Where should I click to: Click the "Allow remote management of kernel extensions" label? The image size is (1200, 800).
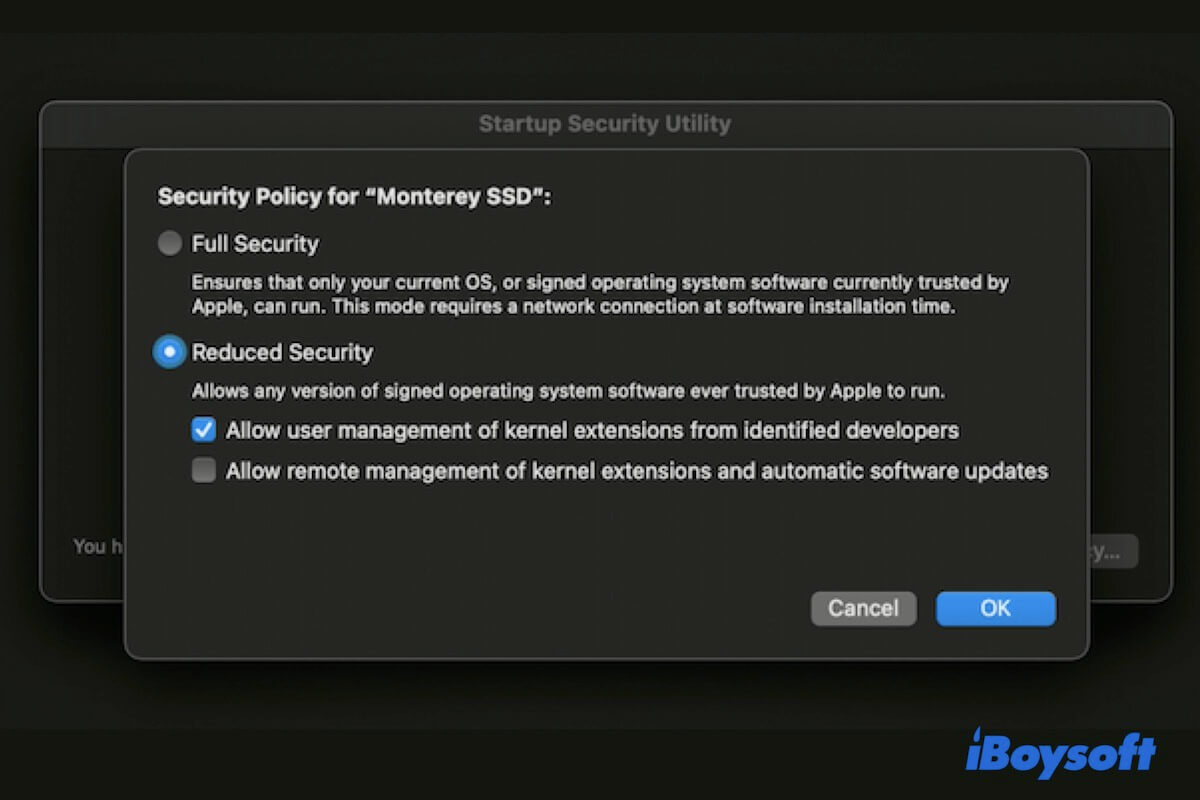point(636,471)
